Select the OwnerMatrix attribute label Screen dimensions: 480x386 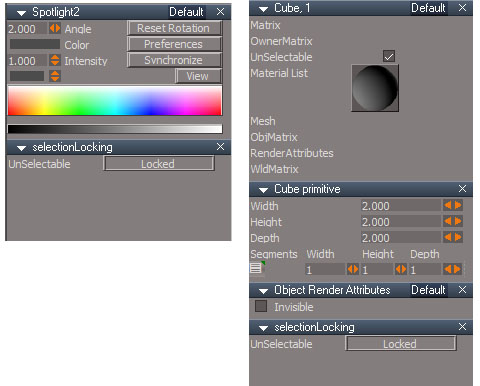(x=281, y=41)
